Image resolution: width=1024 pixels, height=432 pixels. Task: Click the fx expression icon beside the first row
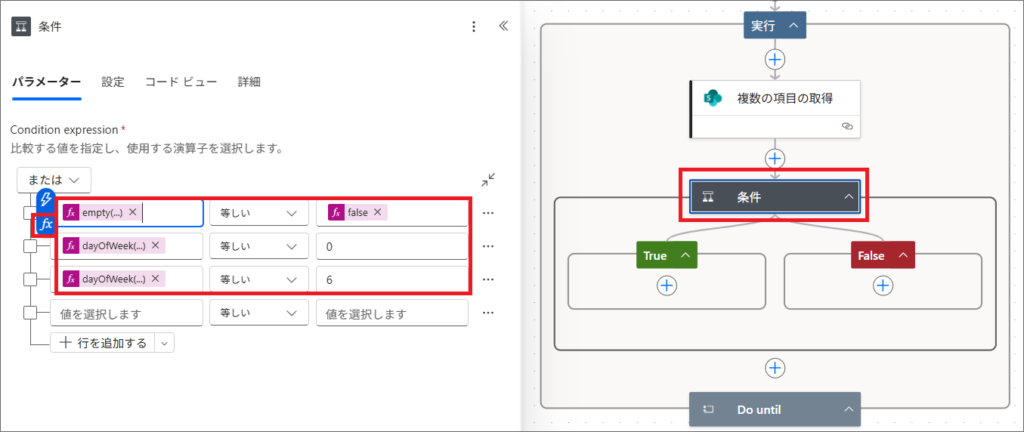[x=44, y=224]
